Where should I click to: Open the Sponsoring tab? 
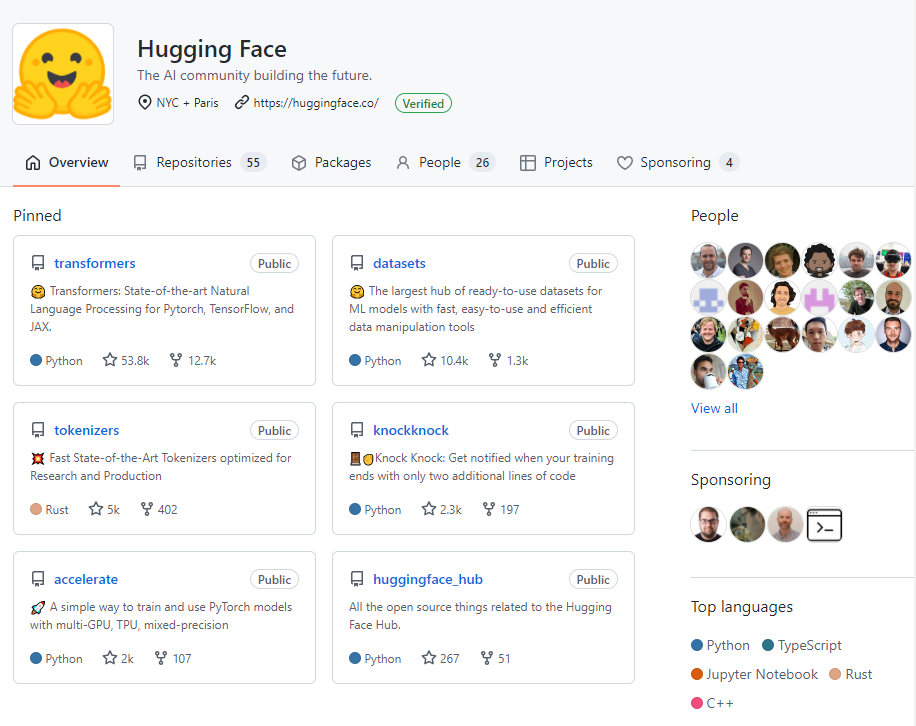coord(678,162)
